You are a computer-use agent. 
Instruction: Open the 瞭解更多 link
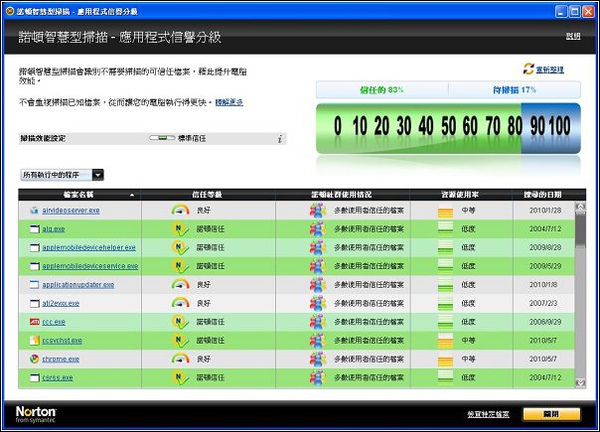[229, 102]
